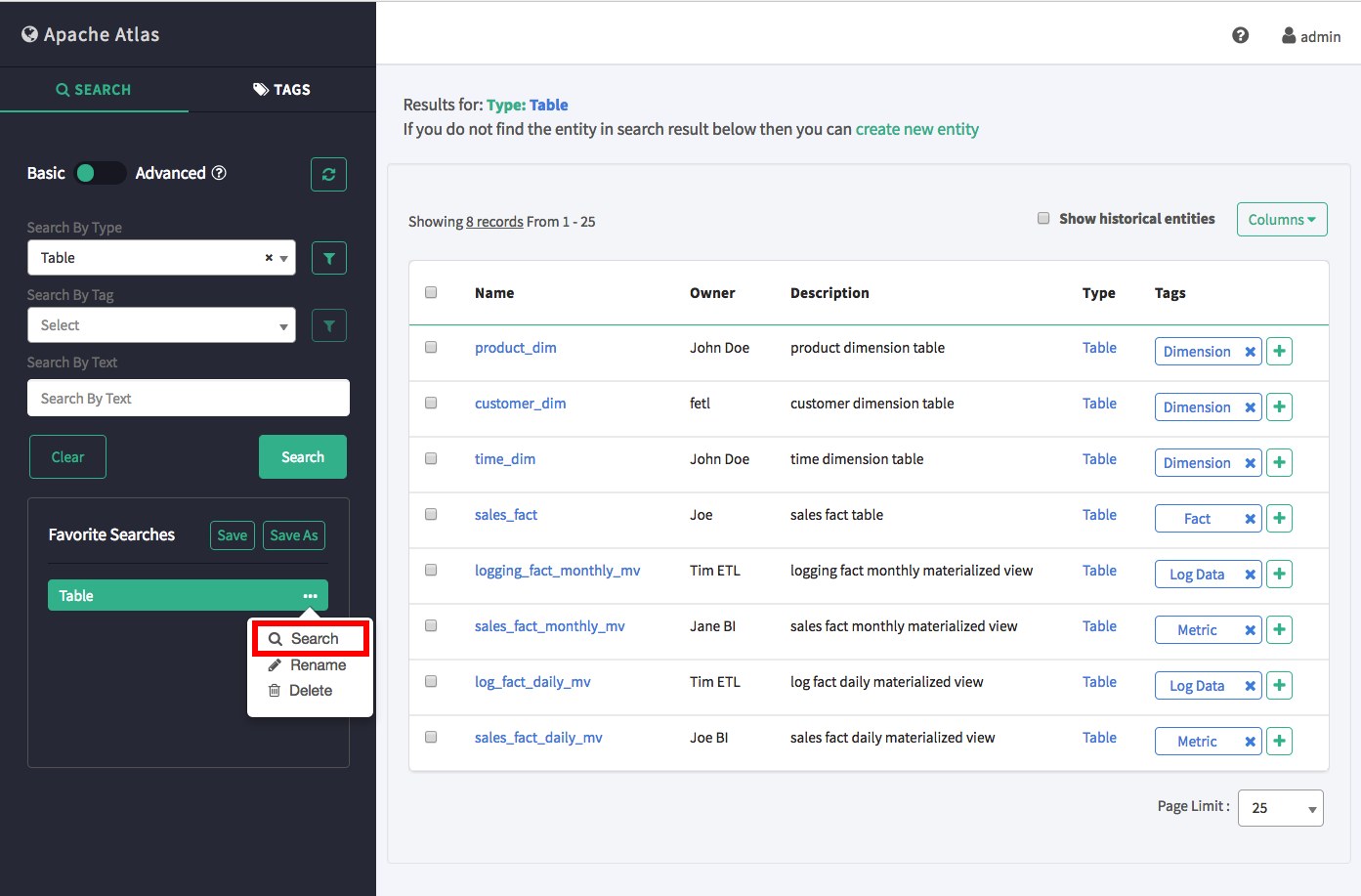Add a tag to the sales_fact row
Screen dimensions: 1361x896
click(x=1279, y=518)
